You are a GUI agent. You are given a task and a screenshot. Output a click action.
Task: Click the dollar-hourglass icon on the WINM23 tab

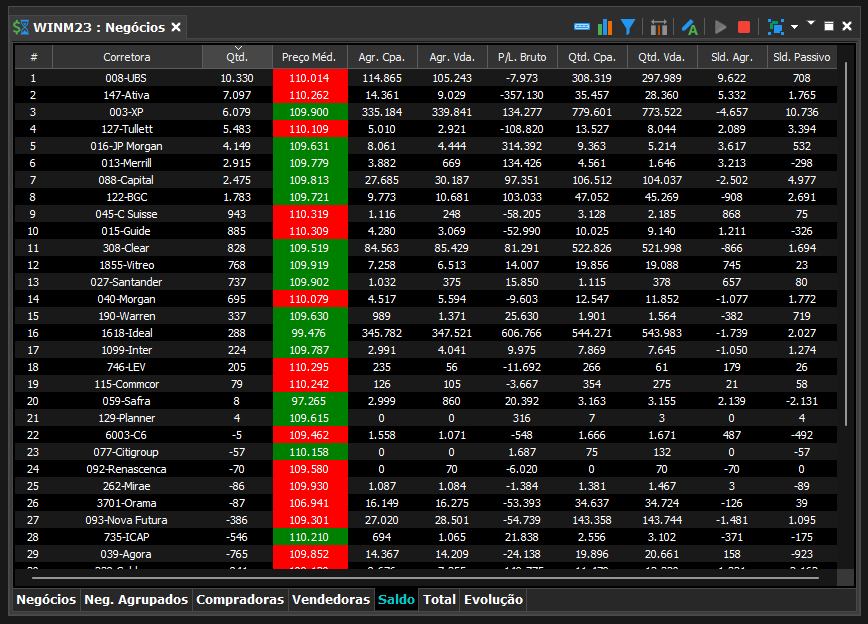20,27
